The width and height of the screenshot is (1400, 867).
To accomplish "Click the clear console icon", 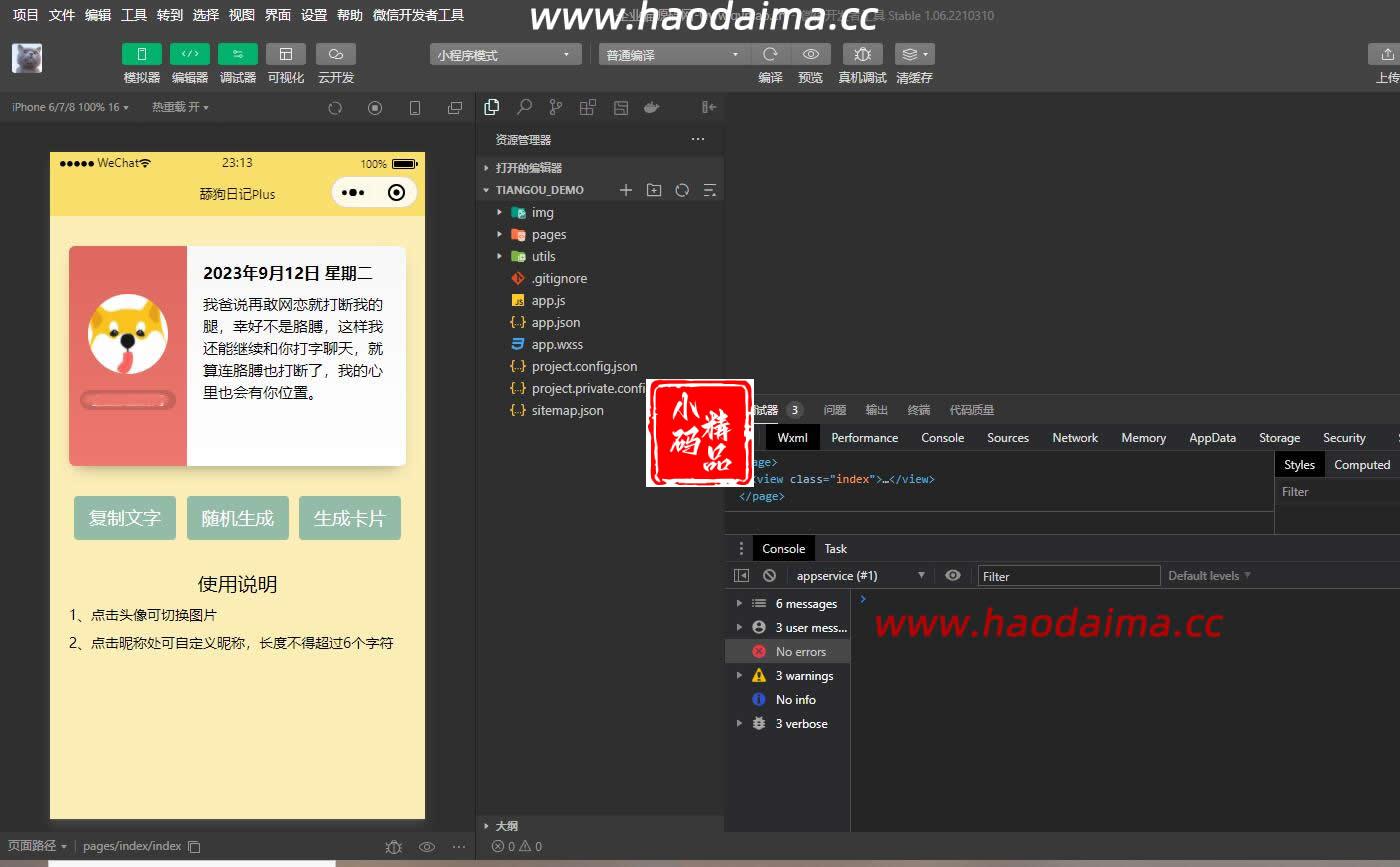I will tap(769, 576).
